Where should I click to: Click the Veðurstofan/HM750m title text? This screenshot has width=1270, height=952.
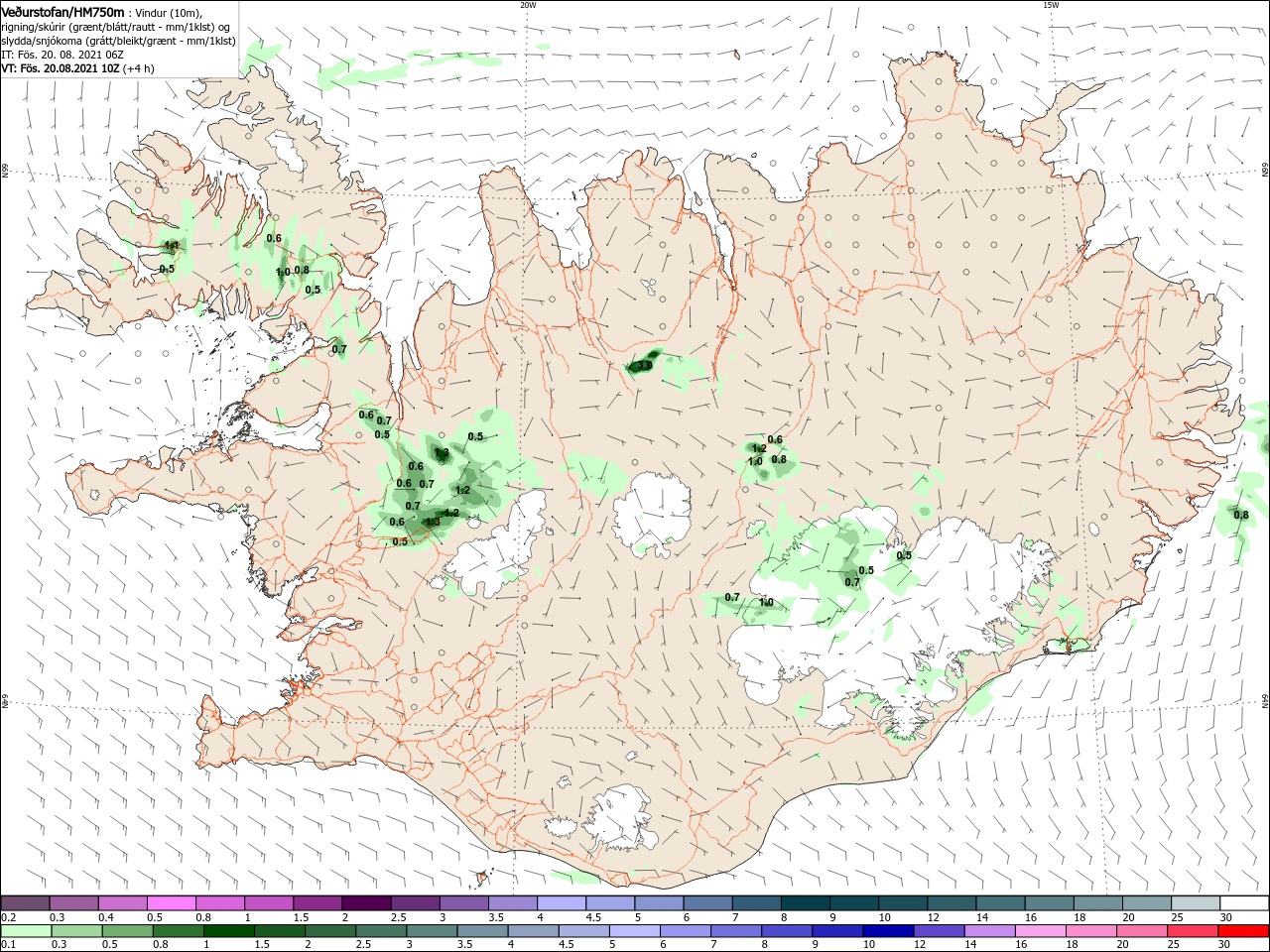point(63,11)
